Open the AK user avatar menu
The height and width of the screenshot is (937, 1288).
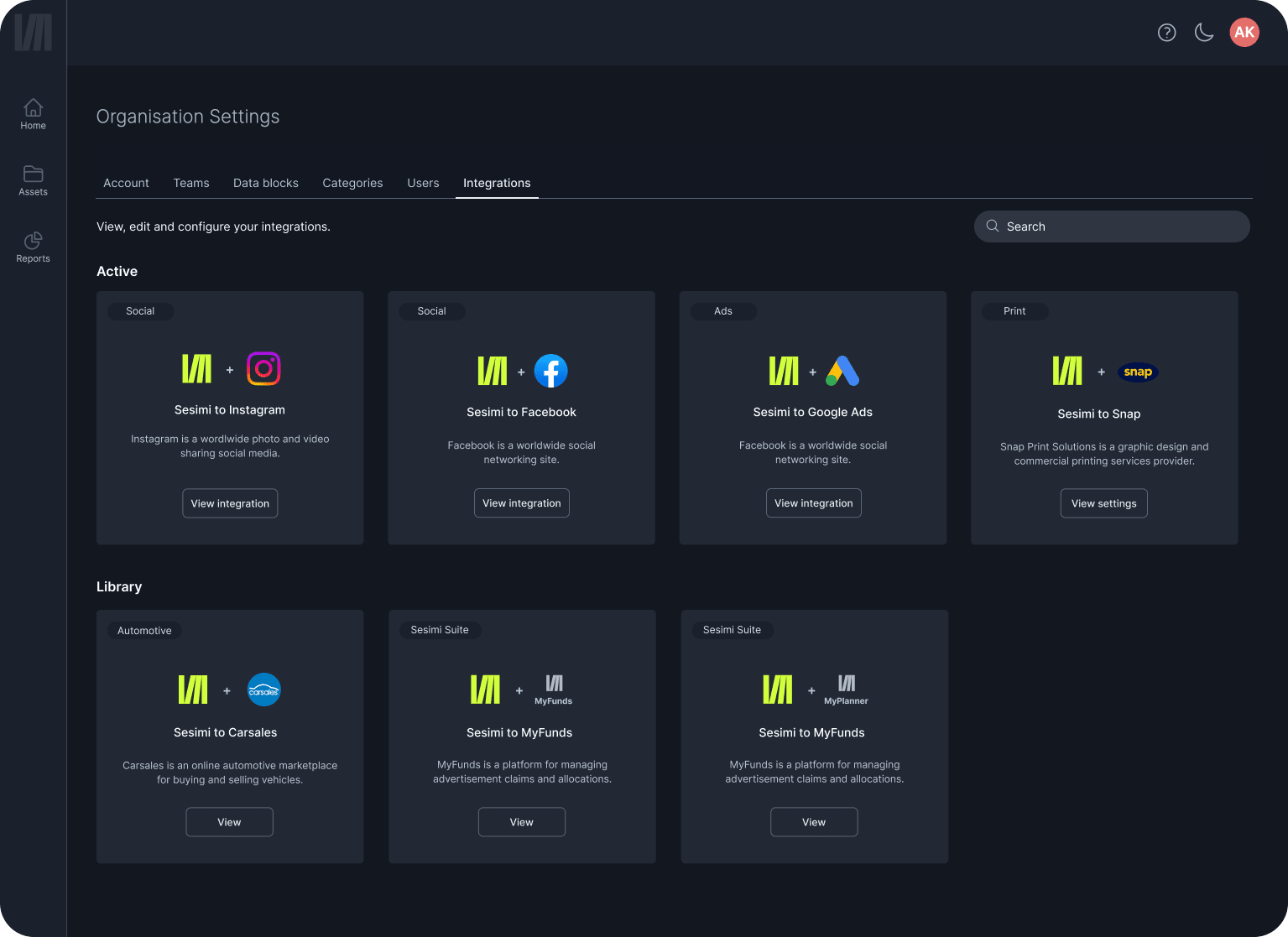(1244, 33)
